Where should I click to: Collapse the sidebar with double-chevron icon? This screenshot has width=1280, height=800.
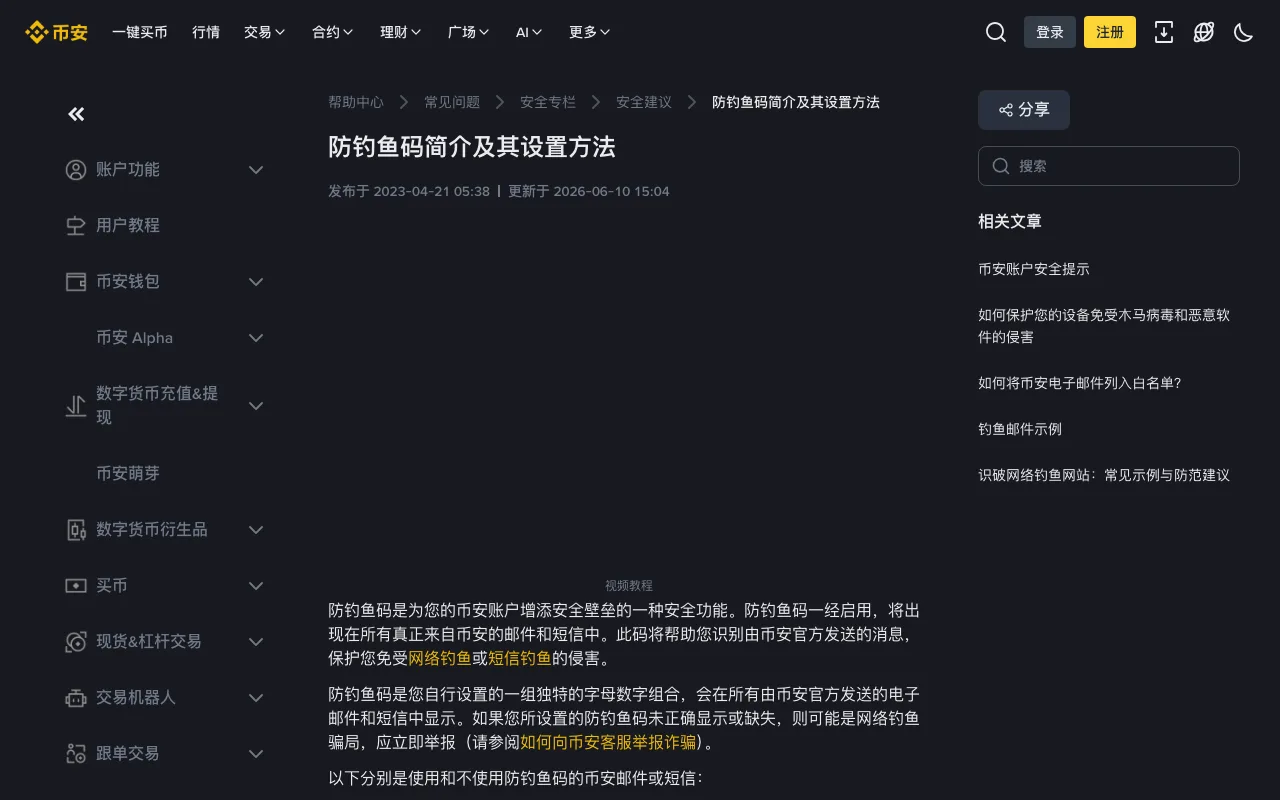76,114
